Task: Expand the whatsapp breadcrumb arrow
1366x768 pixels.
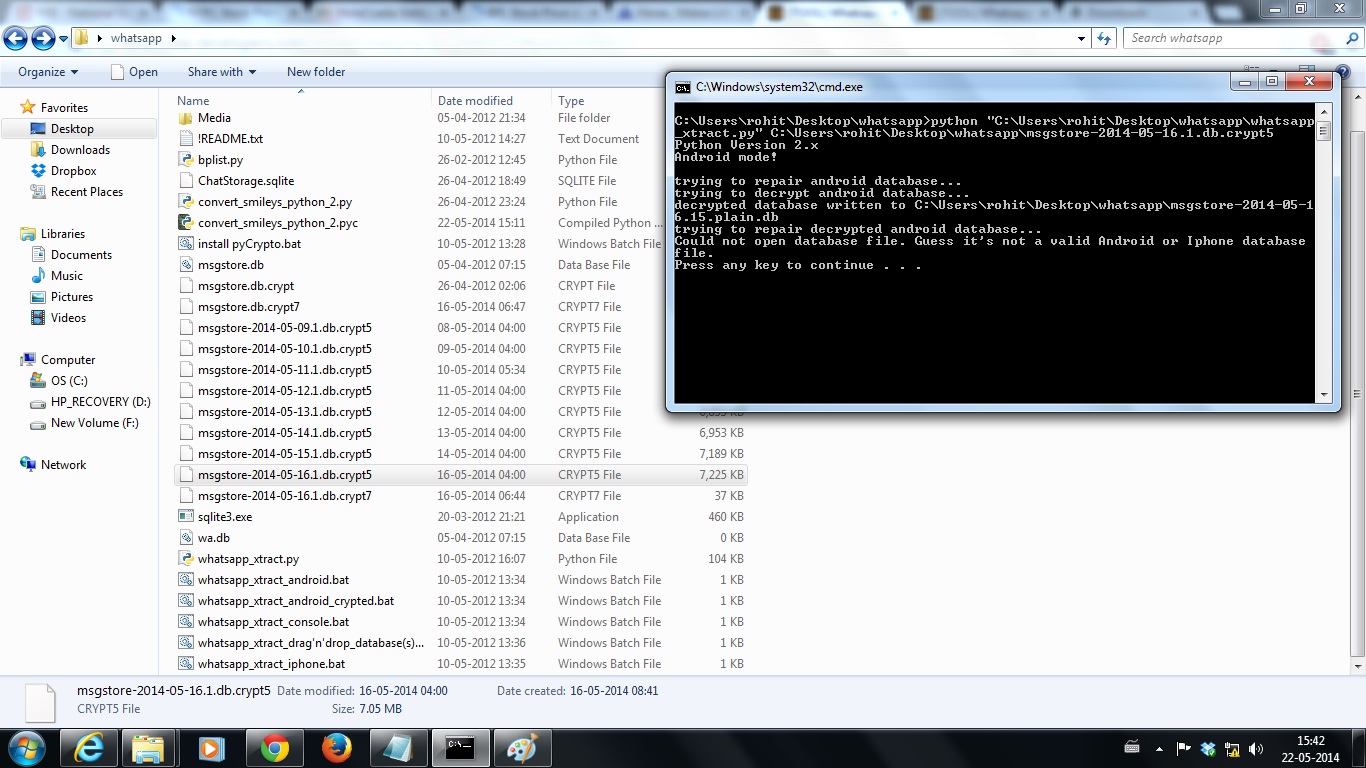Action: (174, 39)
